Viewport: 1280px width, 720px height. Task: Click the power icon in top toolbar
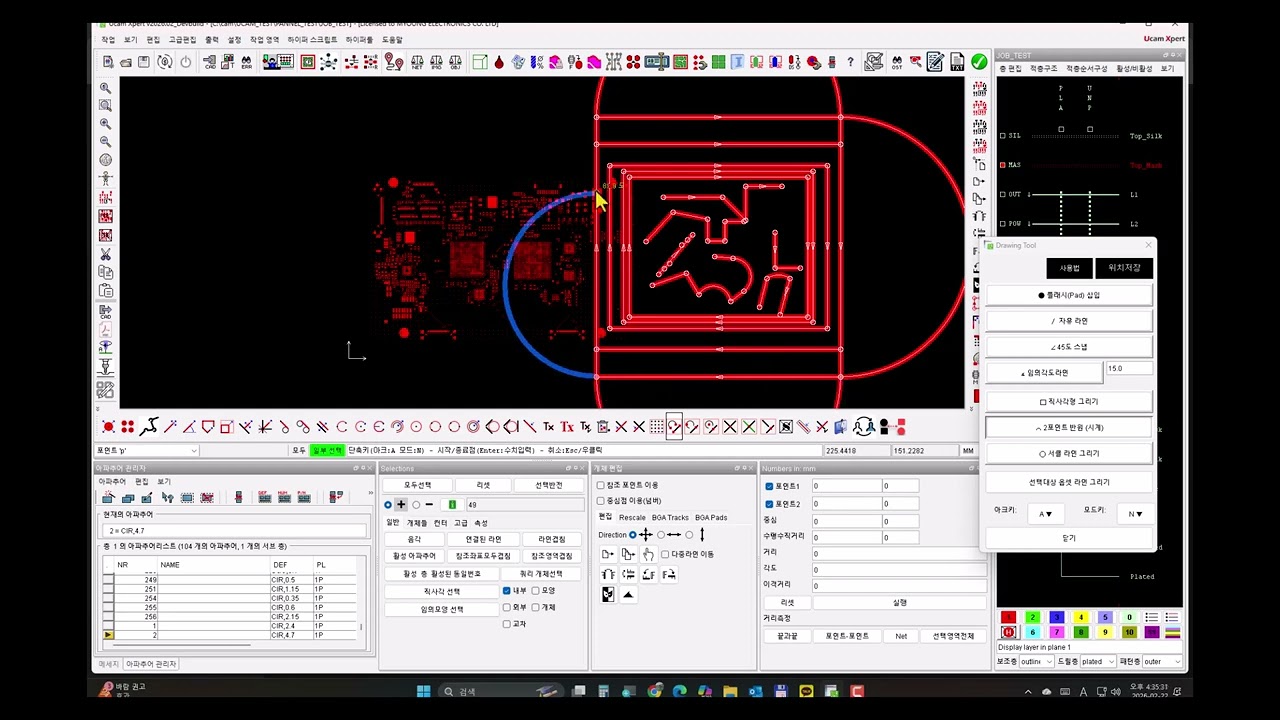(186, 62)
